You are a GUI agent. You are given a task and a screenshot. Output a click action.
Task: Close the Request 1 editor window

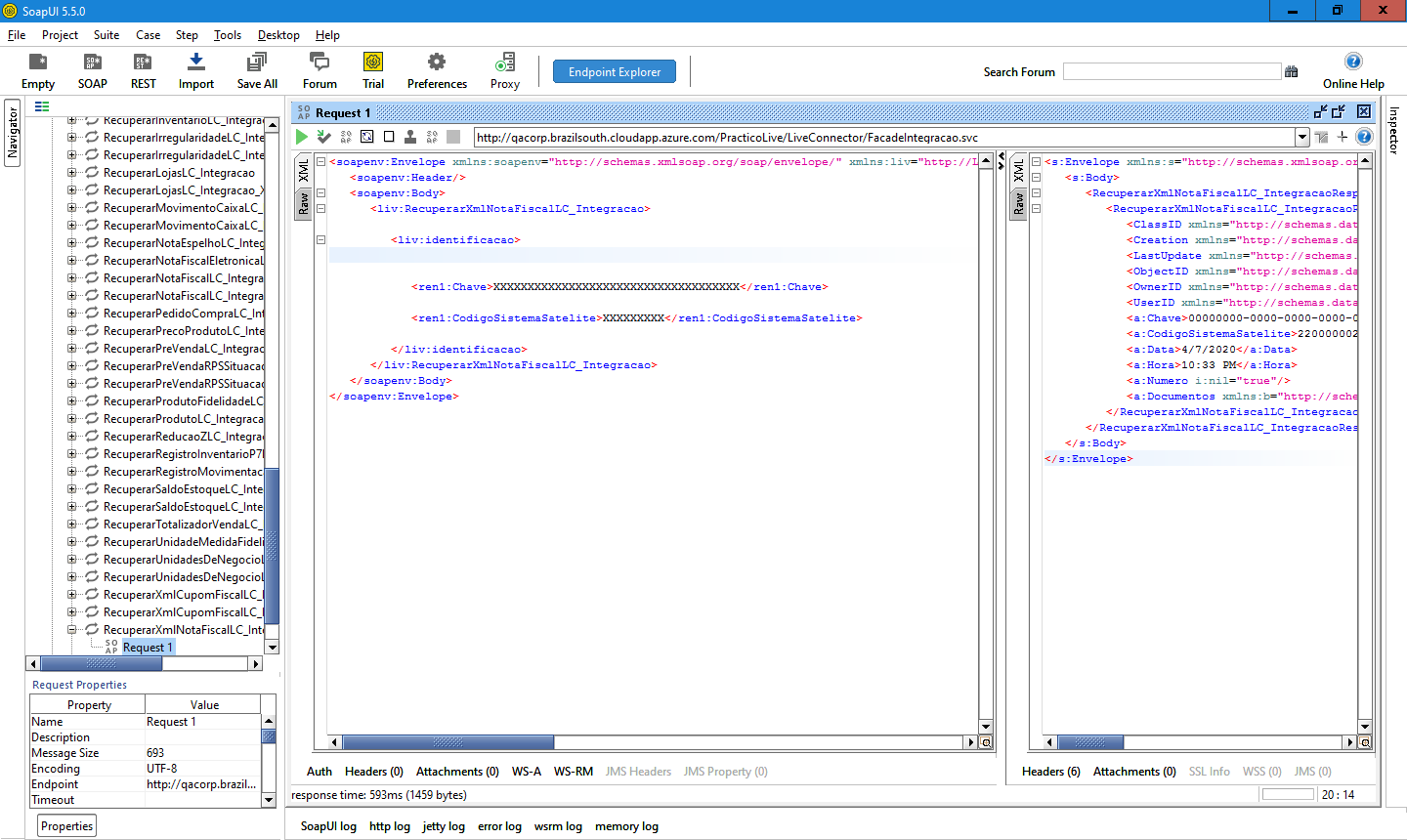(x=1364, y=111)
